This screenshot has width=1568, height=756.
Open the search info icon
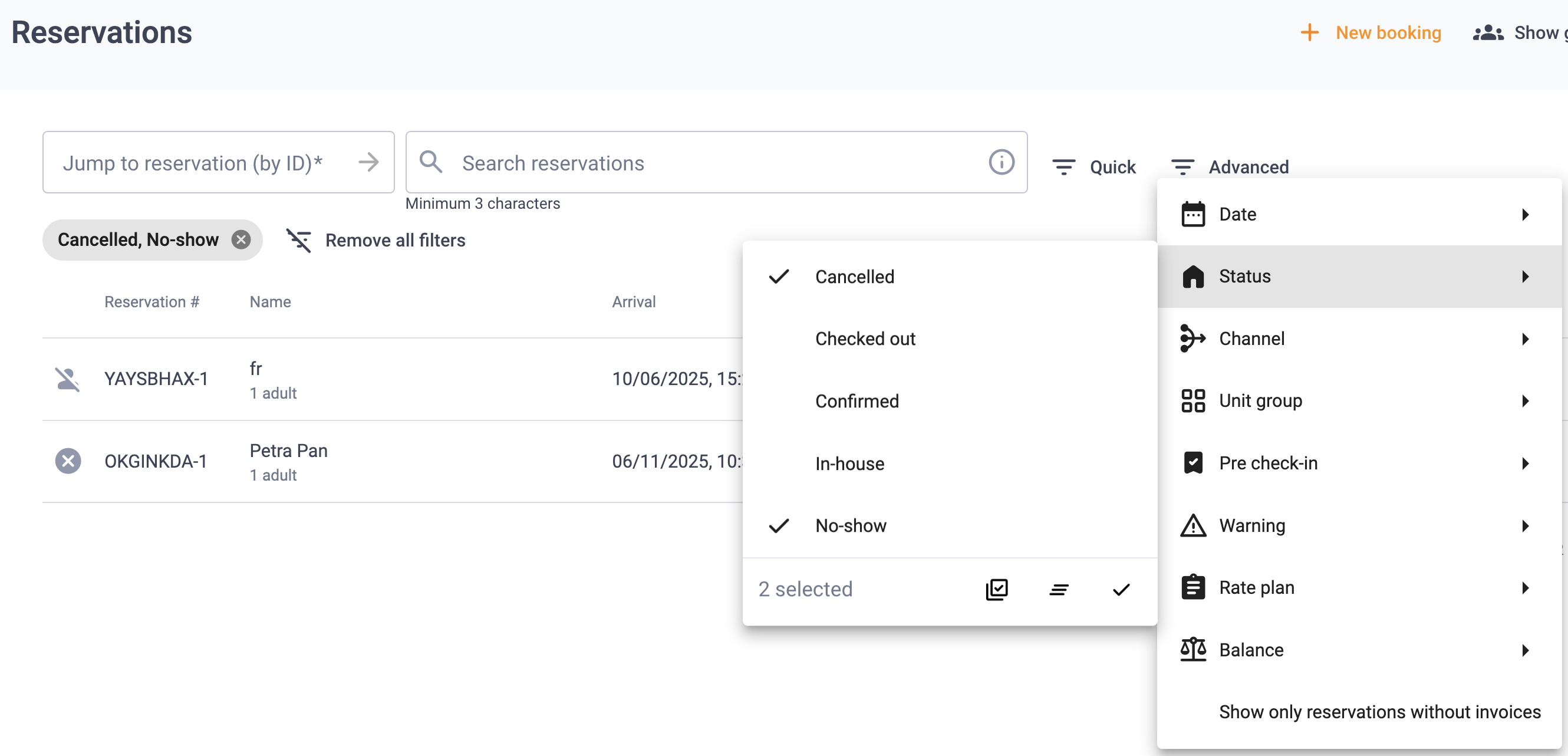coord(1002,162)
